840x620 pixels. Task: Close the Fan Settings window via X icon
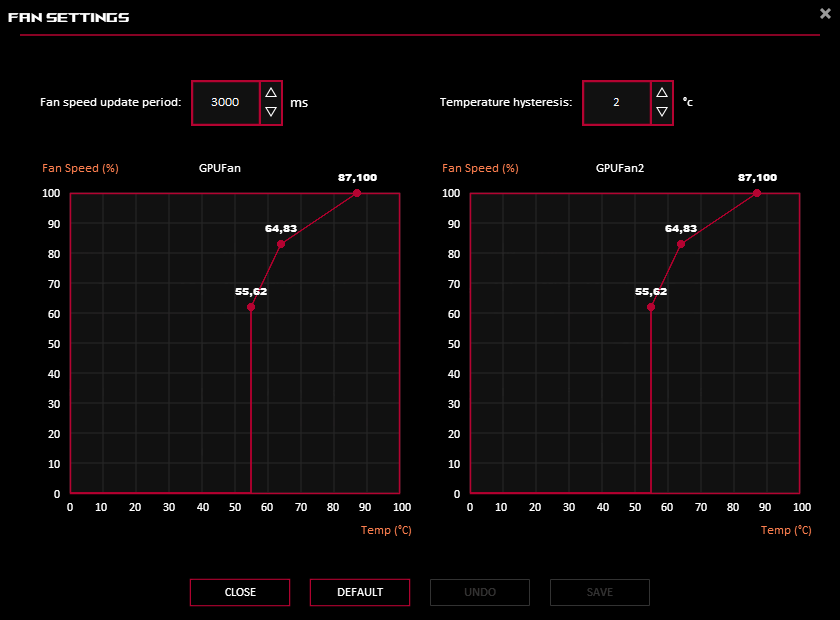pos(825,13)
